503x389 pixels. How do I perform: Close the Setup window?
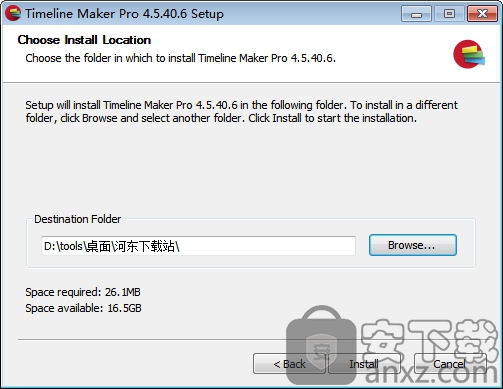[x=482, y=14]
